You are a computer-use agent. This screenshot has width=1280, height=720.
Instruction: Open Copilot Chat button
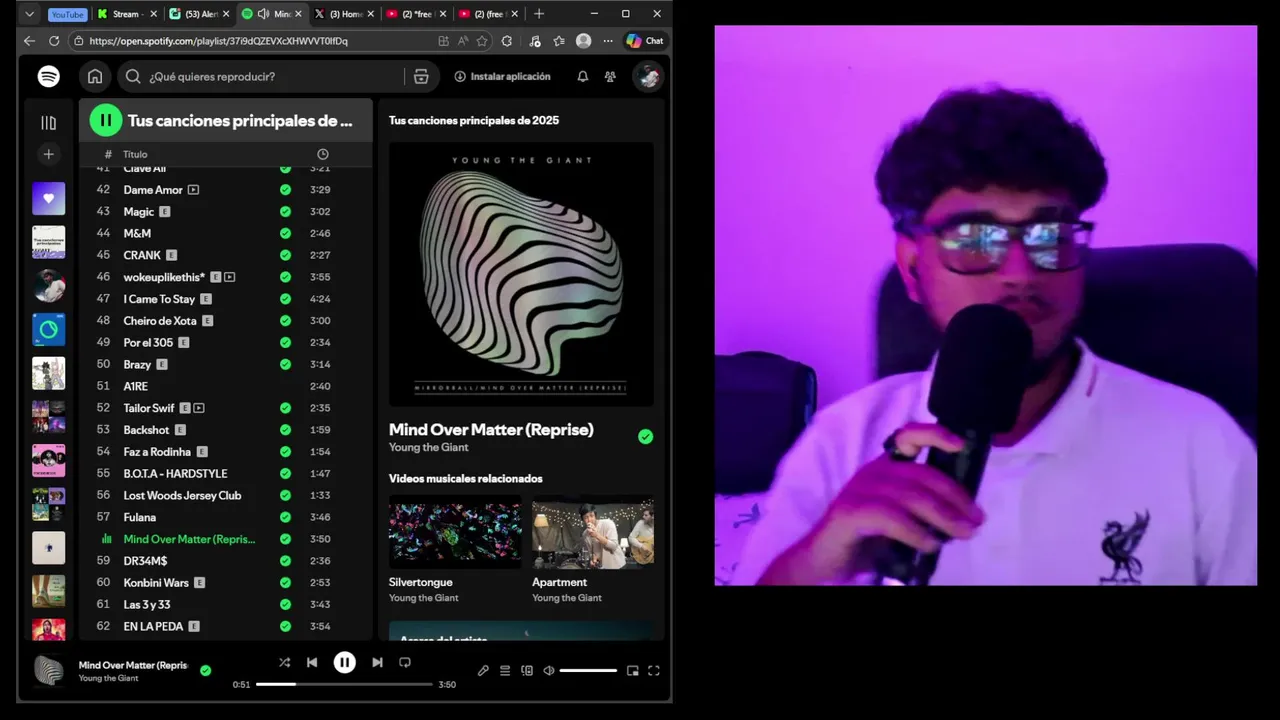pyautogui.click(x=645, y=41)
